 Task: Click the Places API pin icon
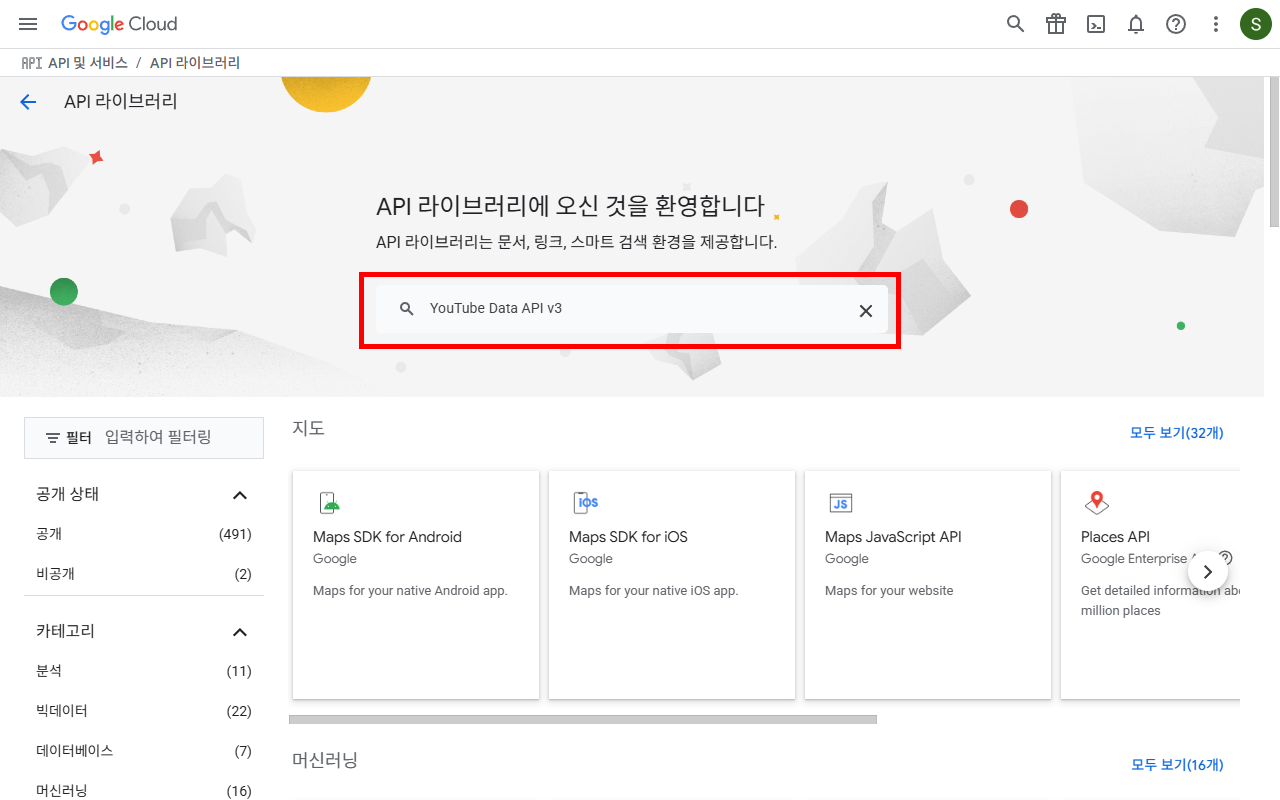[x=1097, y=503]
